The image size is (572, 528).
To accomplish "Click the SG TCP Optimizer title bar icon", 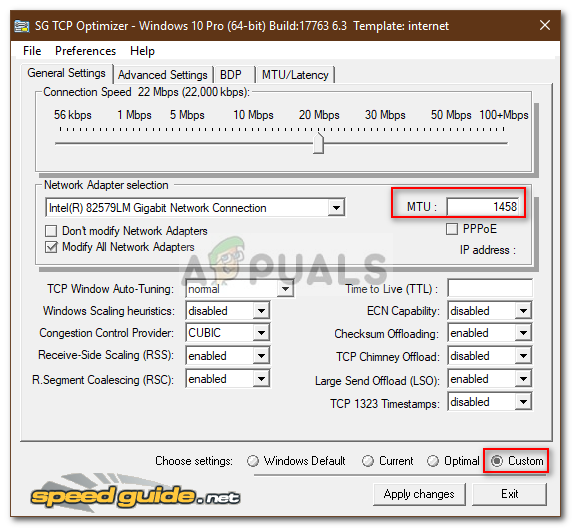I will tap(22, 26).
